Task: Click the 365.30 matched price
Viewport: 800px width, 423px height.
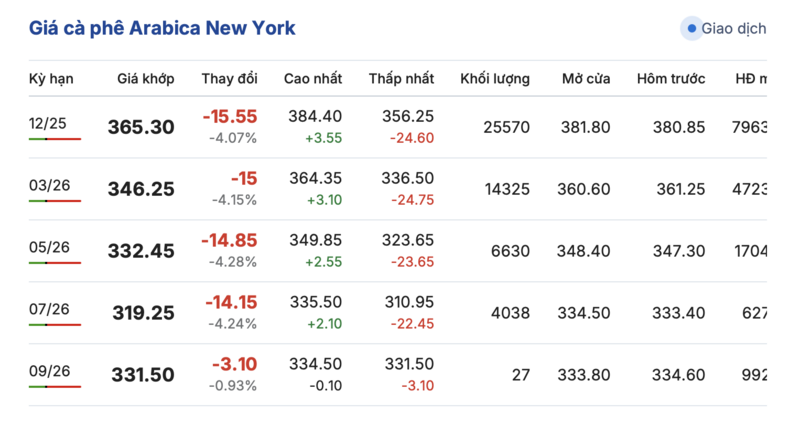Action: coord(141,128)
